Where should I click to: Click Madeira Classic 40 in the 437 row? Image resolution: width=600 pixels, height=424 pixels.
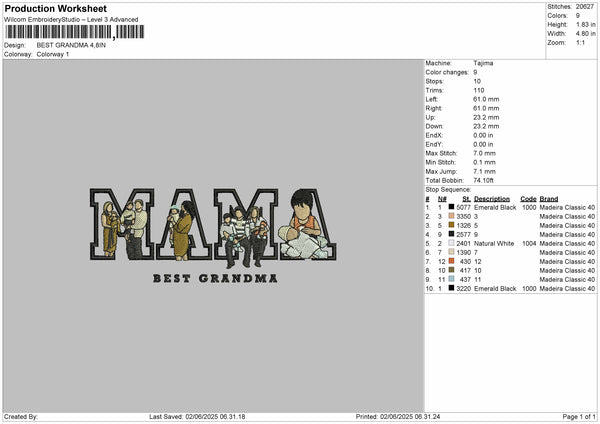tap(567, 279)
